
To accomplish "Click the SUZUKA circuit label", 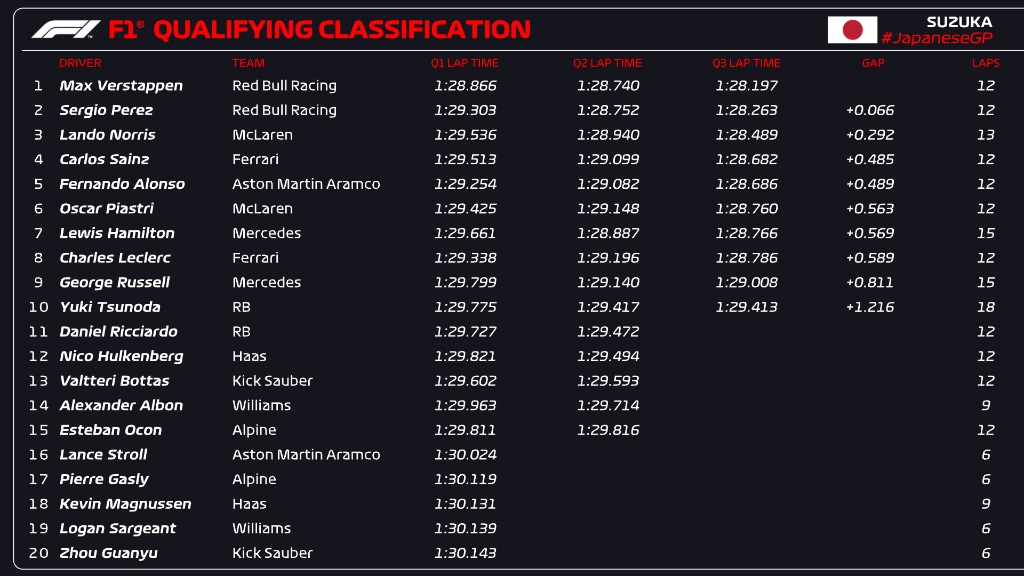I will (959, 22).
